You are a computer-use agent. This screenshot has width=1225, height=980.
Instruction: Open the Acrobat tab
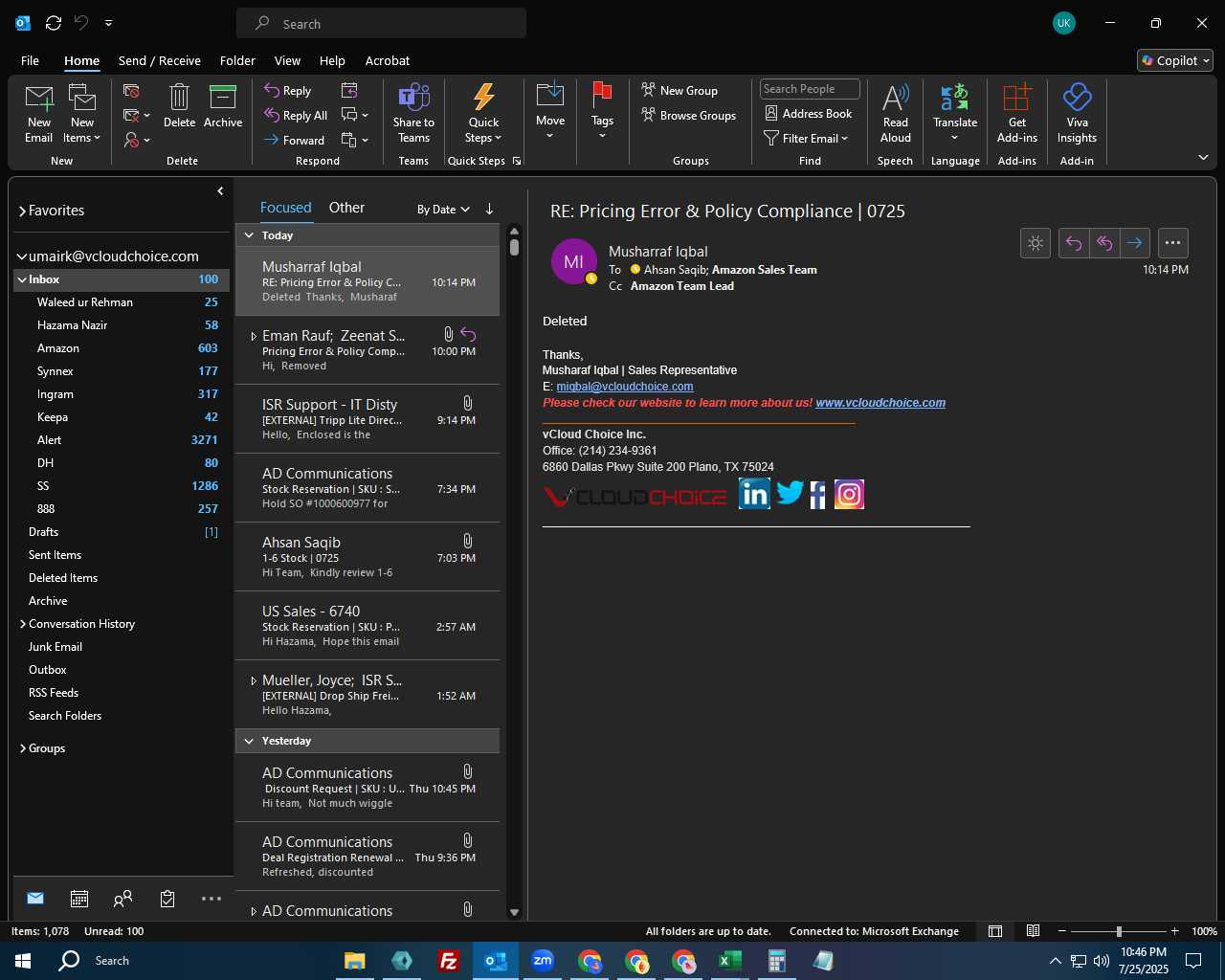(388, 60)
